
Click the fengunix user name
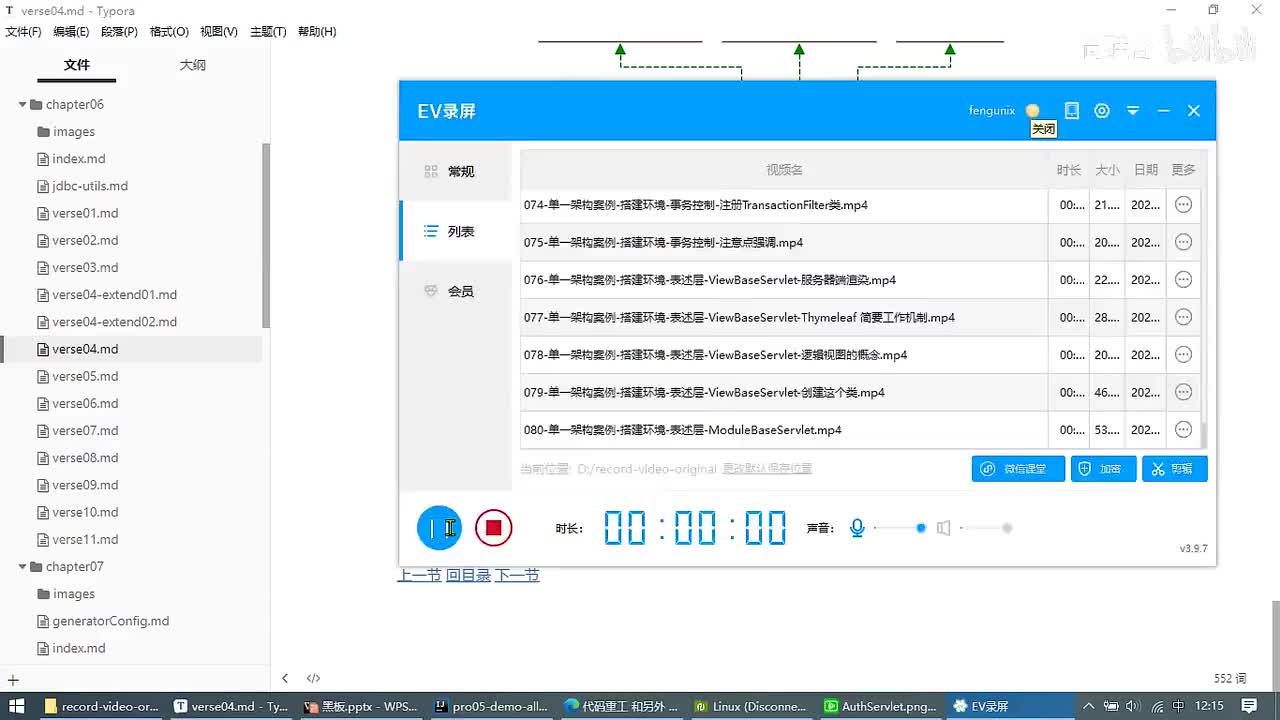[991, 111]
